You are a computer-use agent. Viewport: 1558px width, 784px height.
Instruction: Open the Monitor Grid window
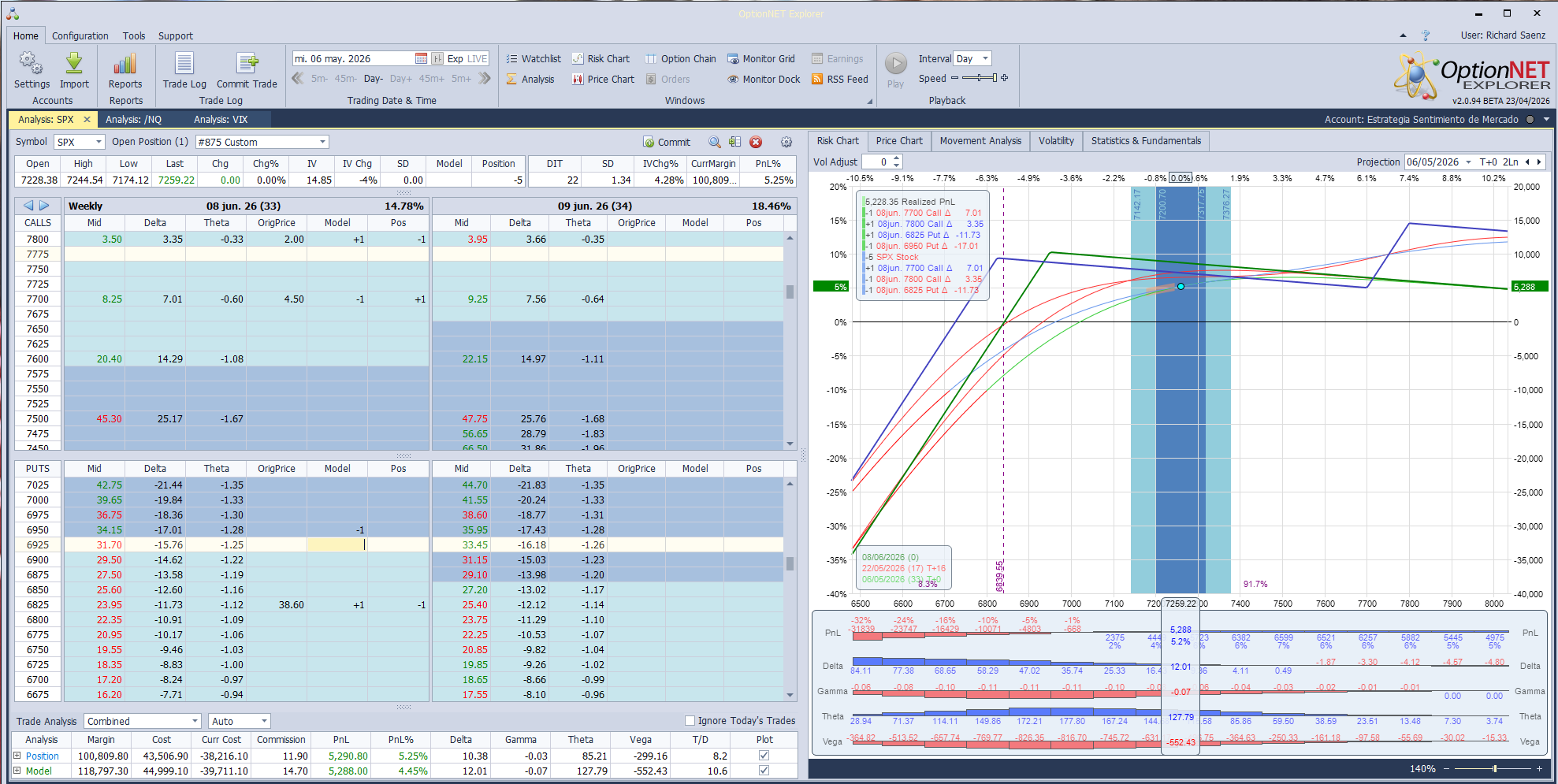click(x=761, y=59)
